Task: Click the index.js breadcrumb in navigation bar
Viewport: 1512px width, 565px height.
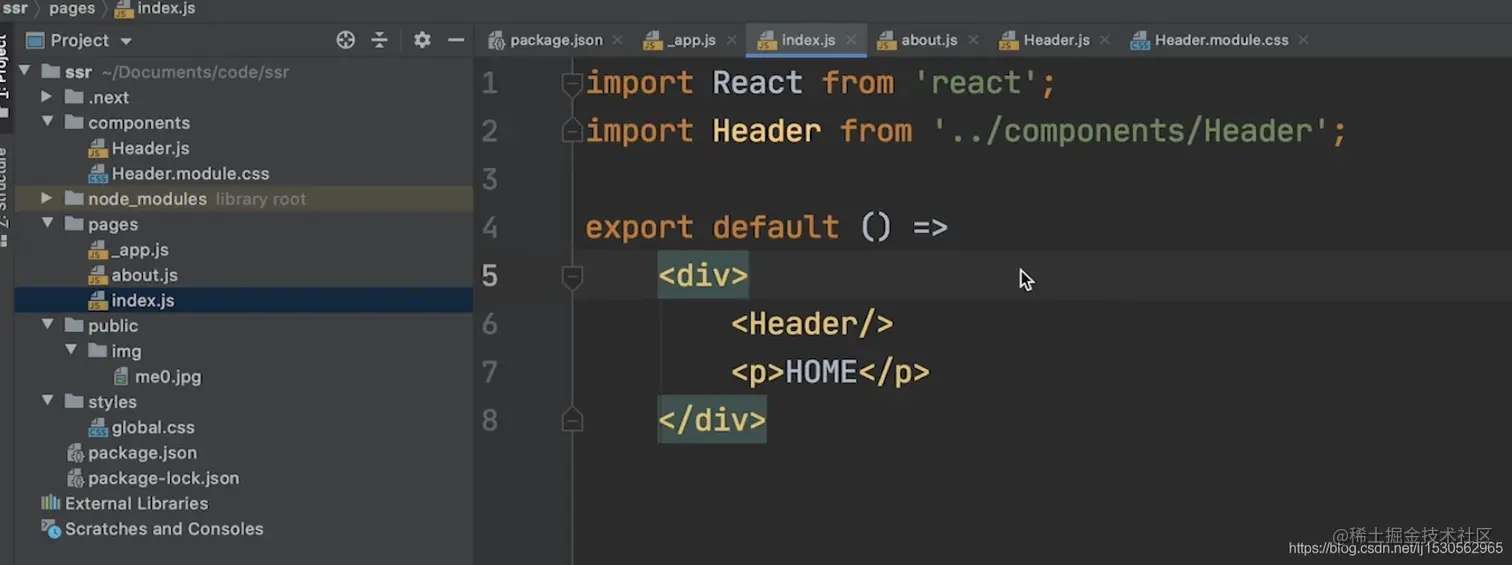Action: (154, 8)
